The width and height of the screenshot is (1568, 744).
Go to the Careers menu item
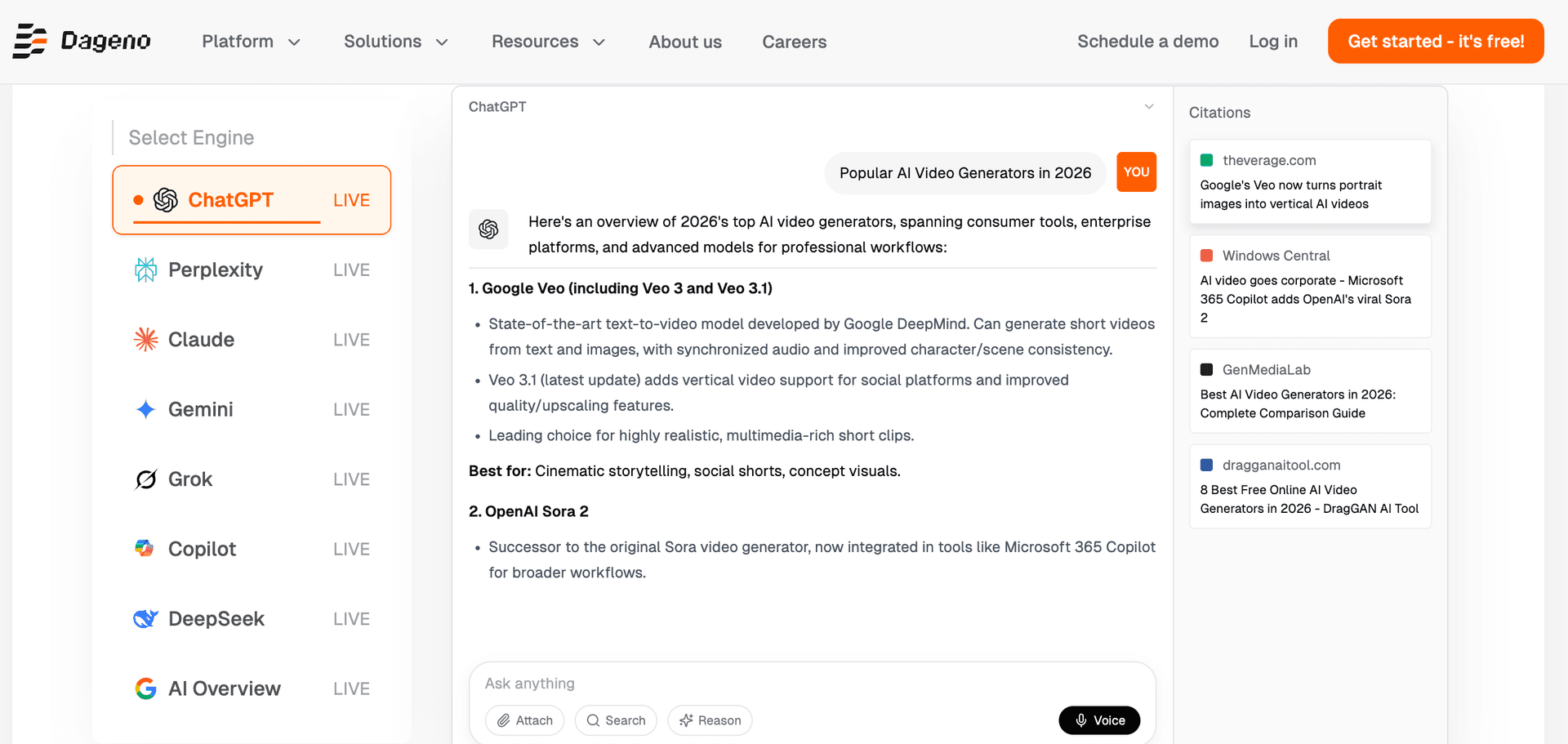coord(795,42)
